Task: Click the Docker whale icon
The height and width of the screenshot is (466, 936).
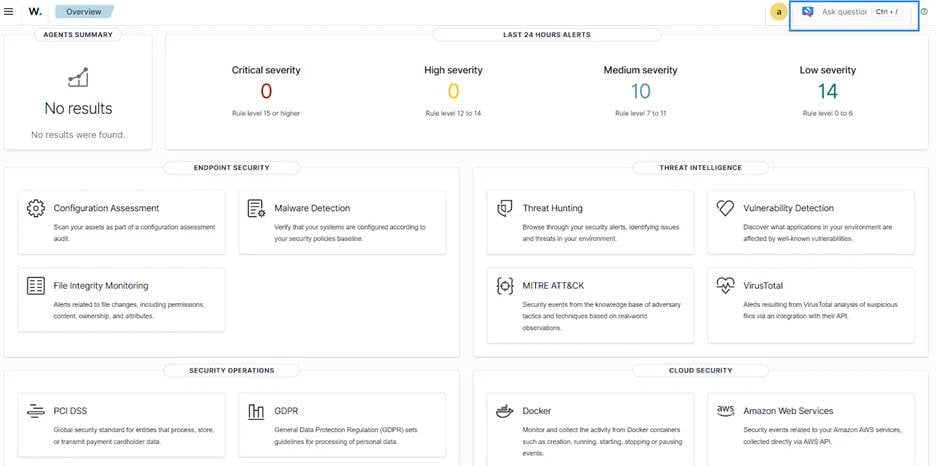Action: (x=505, y=411)
